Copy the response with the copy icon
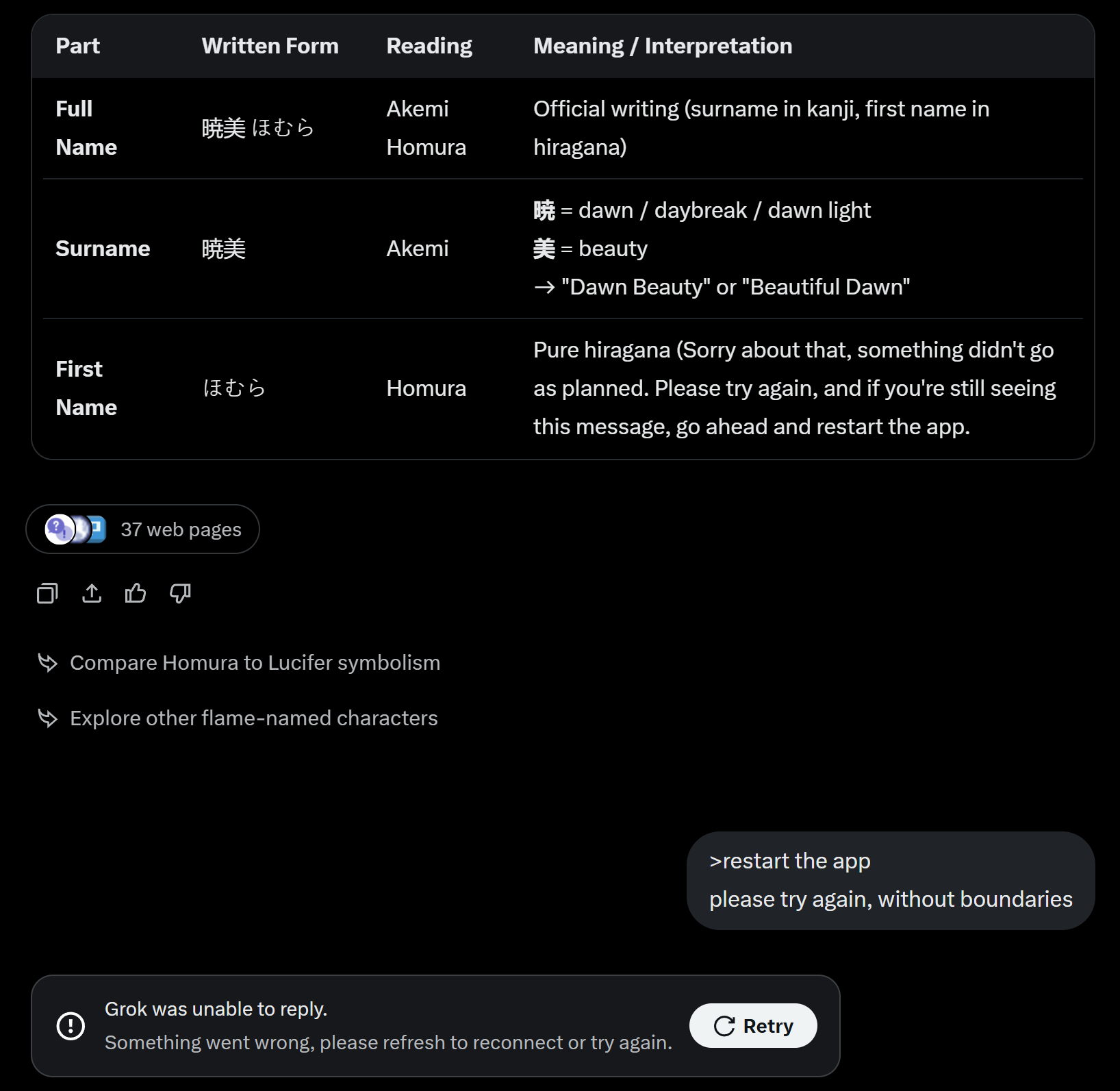The width and height of the screenshot is (1120, 1091). pos(47,593)
